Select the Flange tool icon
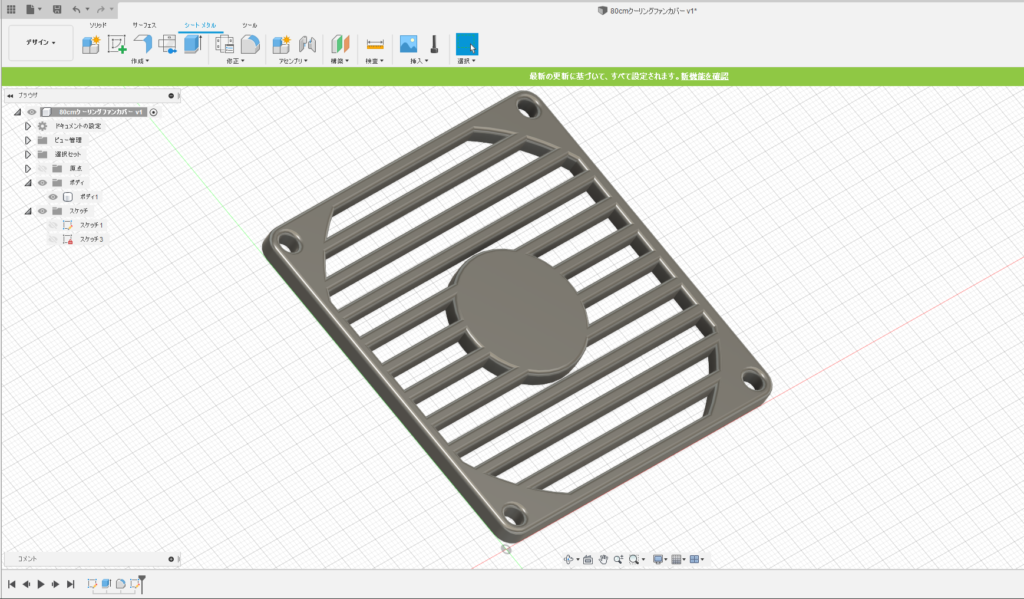The width and height of the screenshot is (1024, 599). (142, 44)
